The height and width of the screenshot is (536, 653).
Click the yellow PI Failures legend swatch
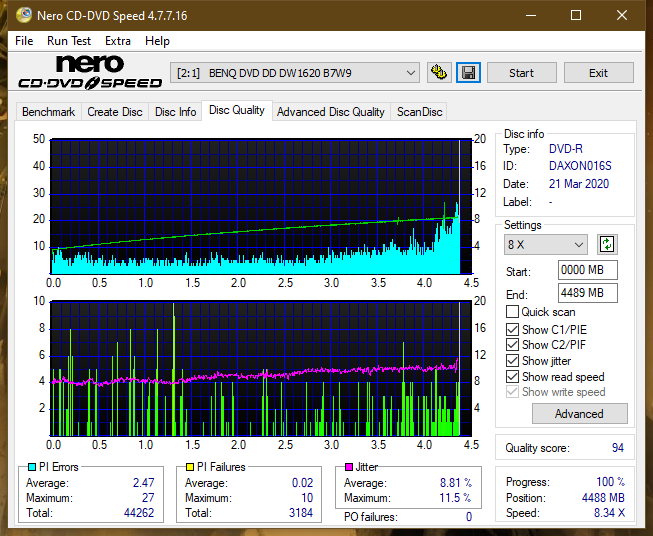click(x=190, y=467)
